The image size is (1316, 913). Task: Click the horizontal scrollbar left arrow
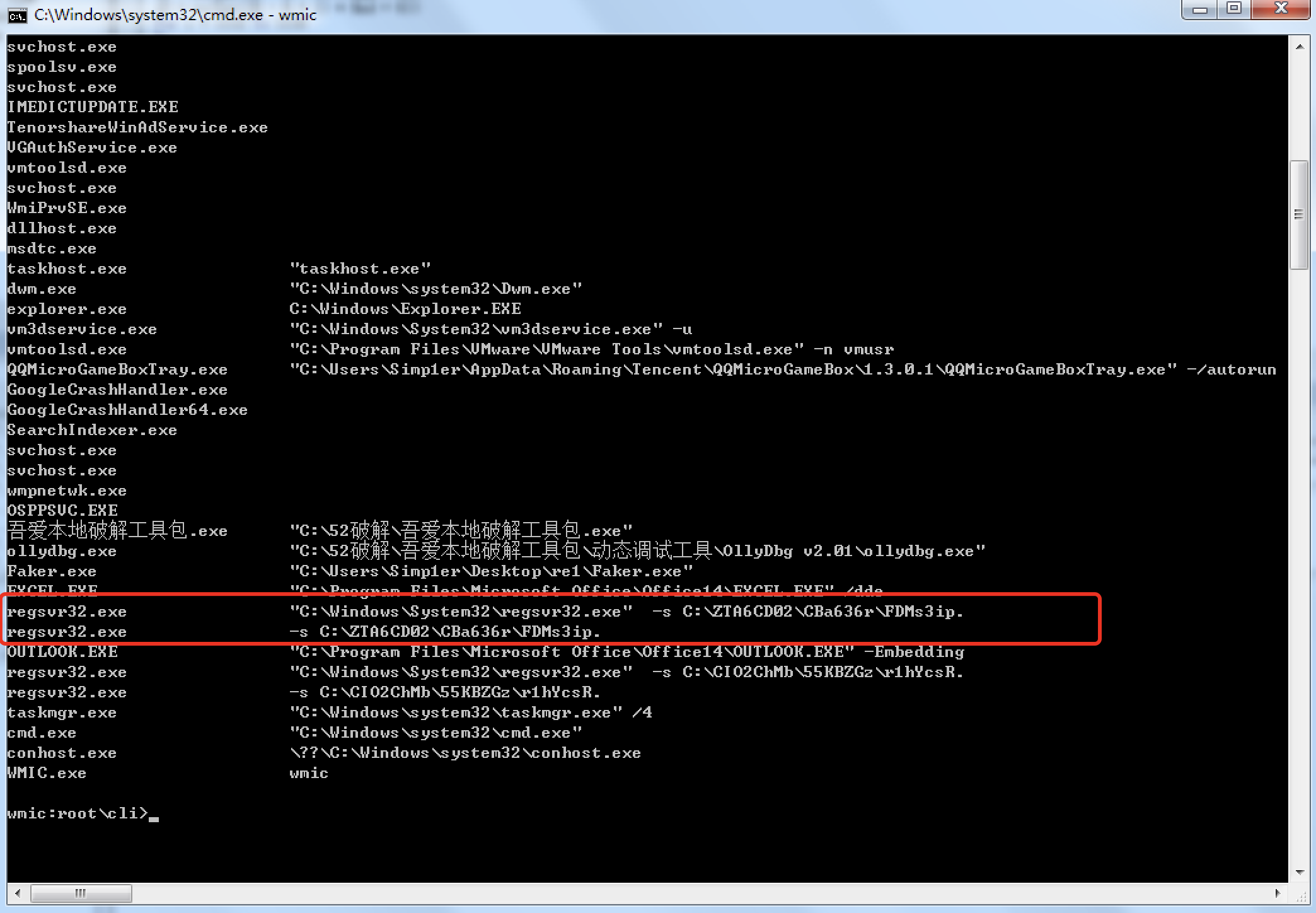[x=18, y=893]
